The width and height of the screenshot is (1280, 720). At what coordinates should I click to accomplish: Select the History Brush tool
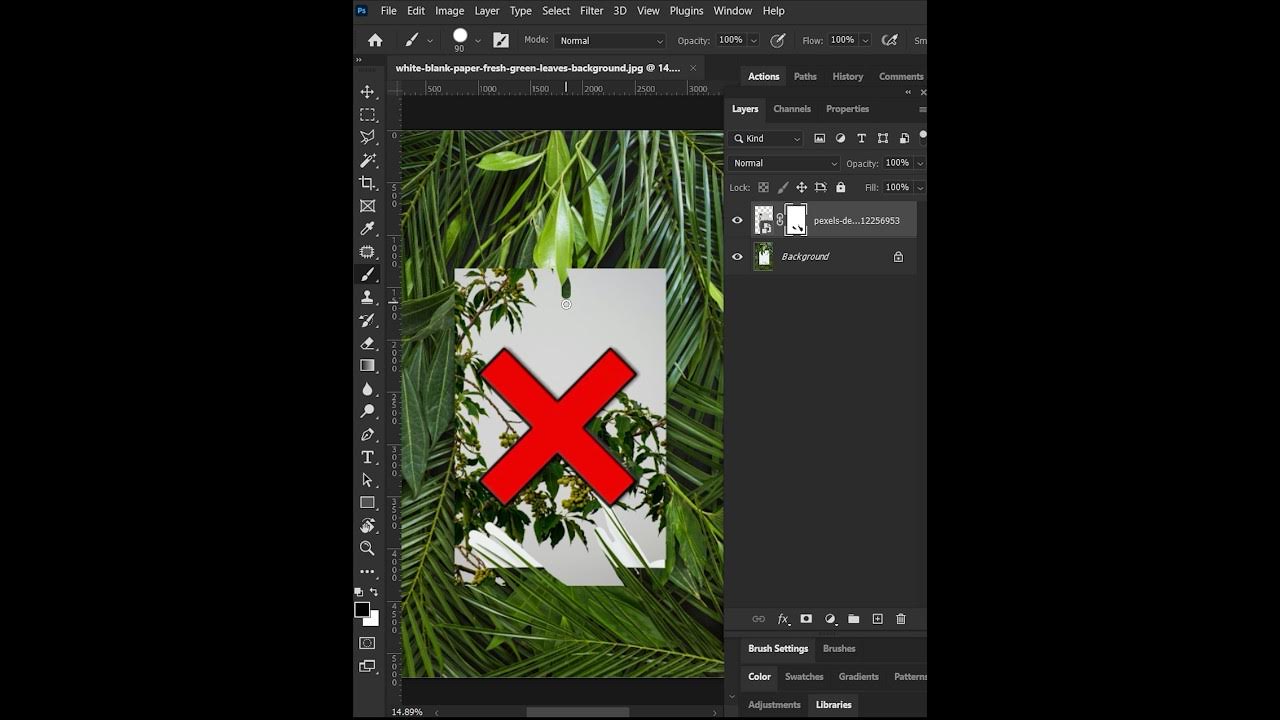point(367,320)
